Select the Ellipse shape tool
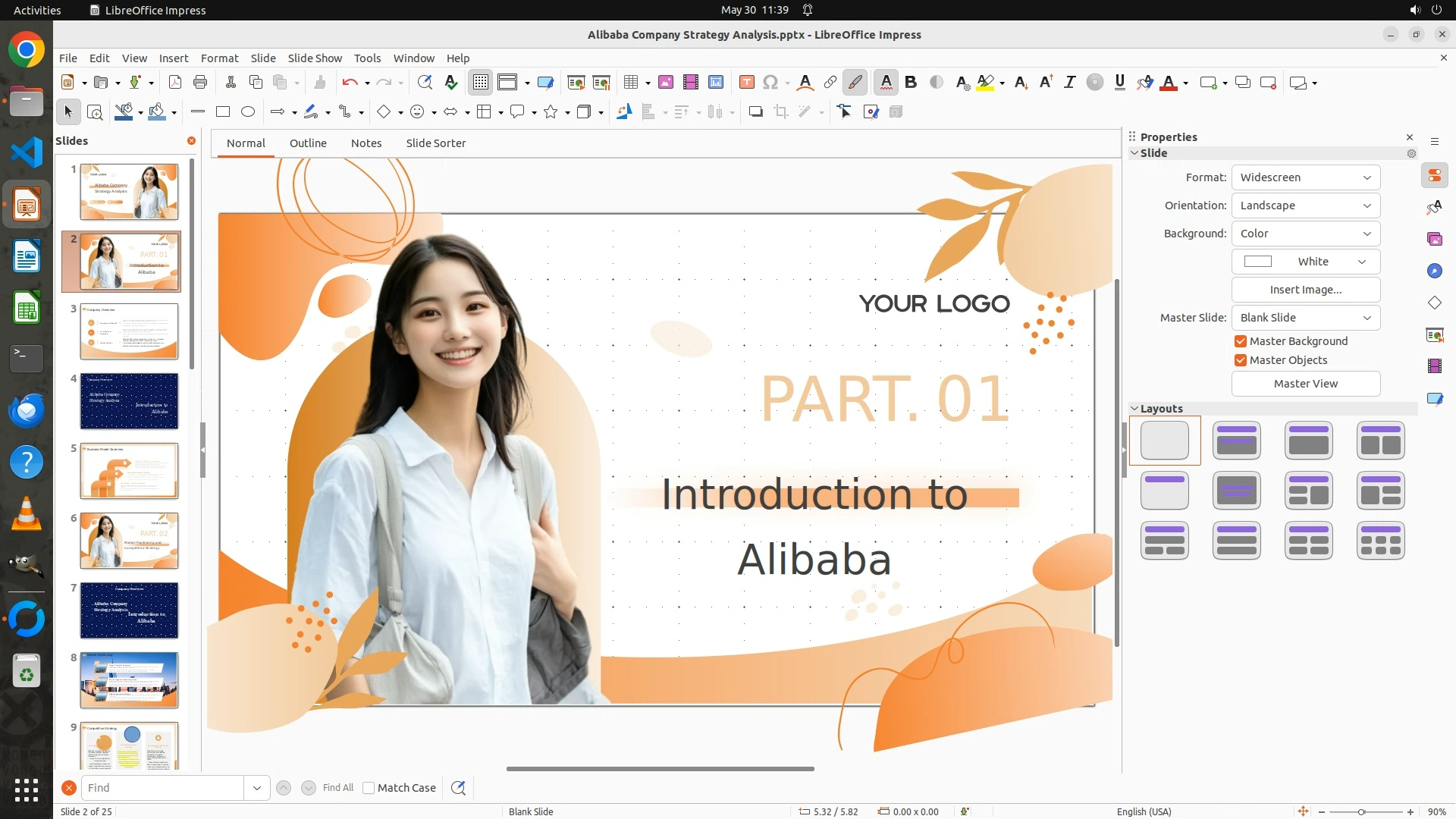The height and width of the screenshot is (819, 1456). (248, 112)
